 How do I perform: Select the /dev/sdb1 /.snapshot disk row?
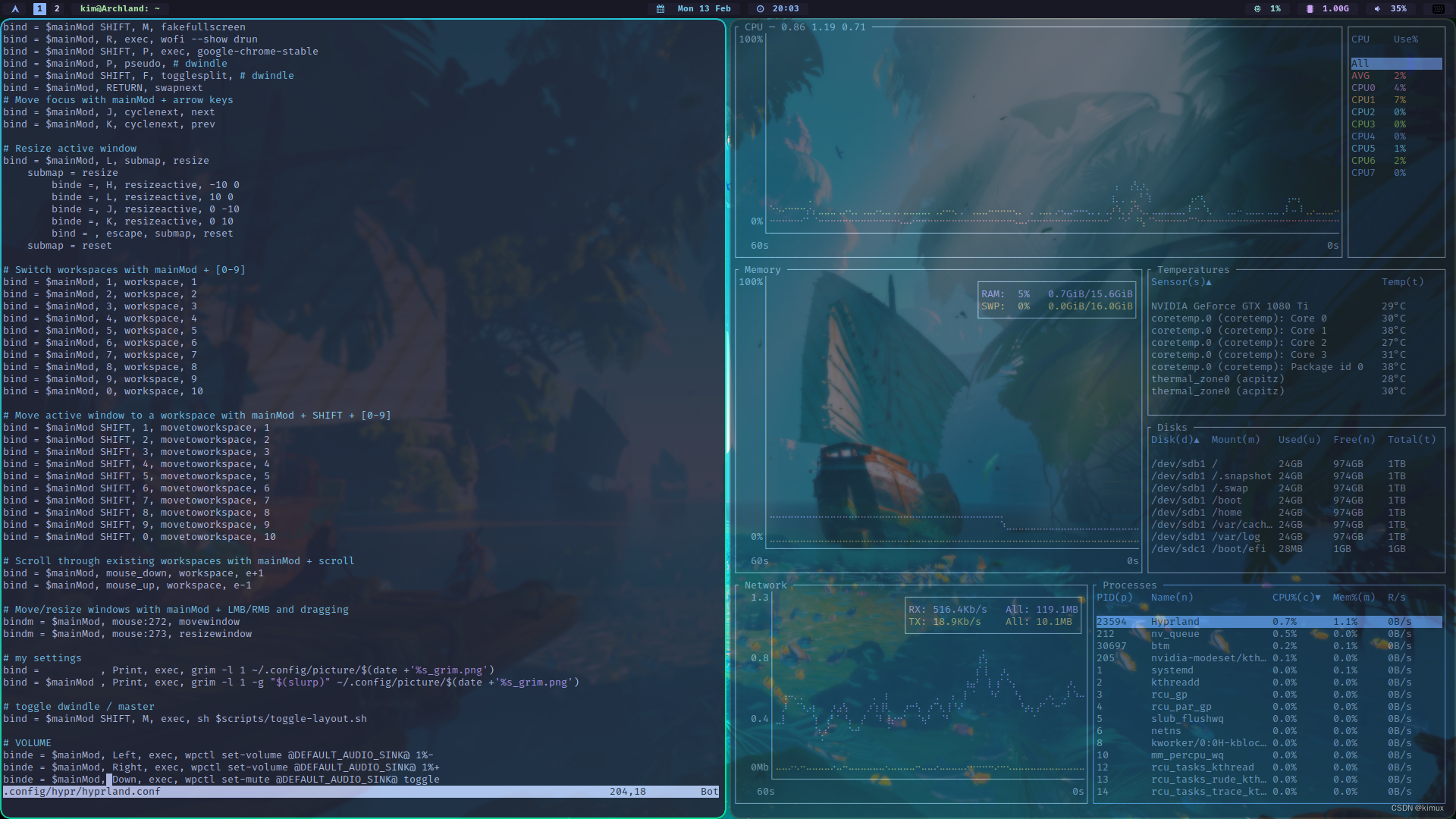pyautogui.click(x=1296, y=476)
